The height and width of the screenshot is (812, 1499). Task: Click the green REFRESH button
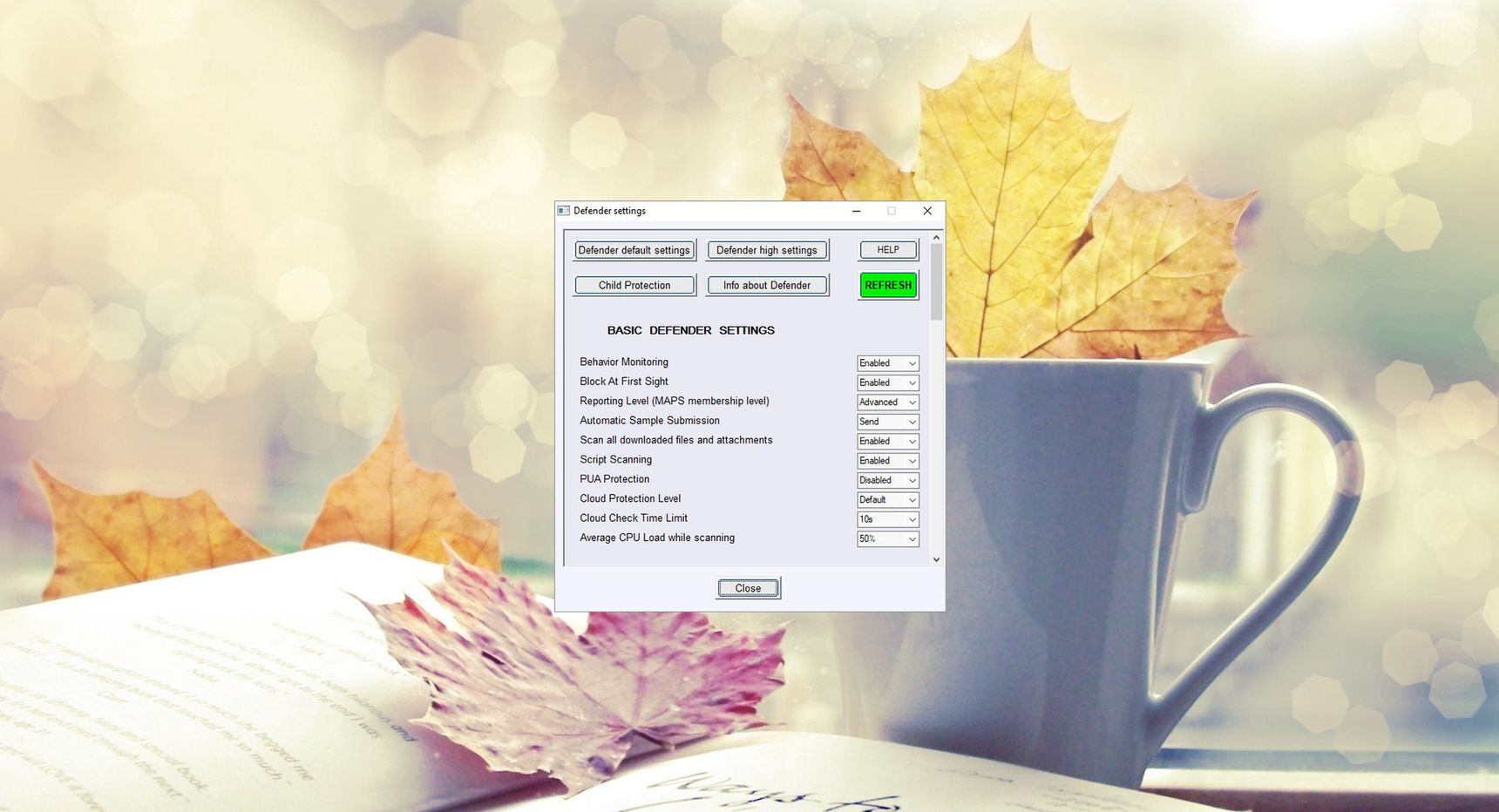pyautogui.click(x=888, y=285)
